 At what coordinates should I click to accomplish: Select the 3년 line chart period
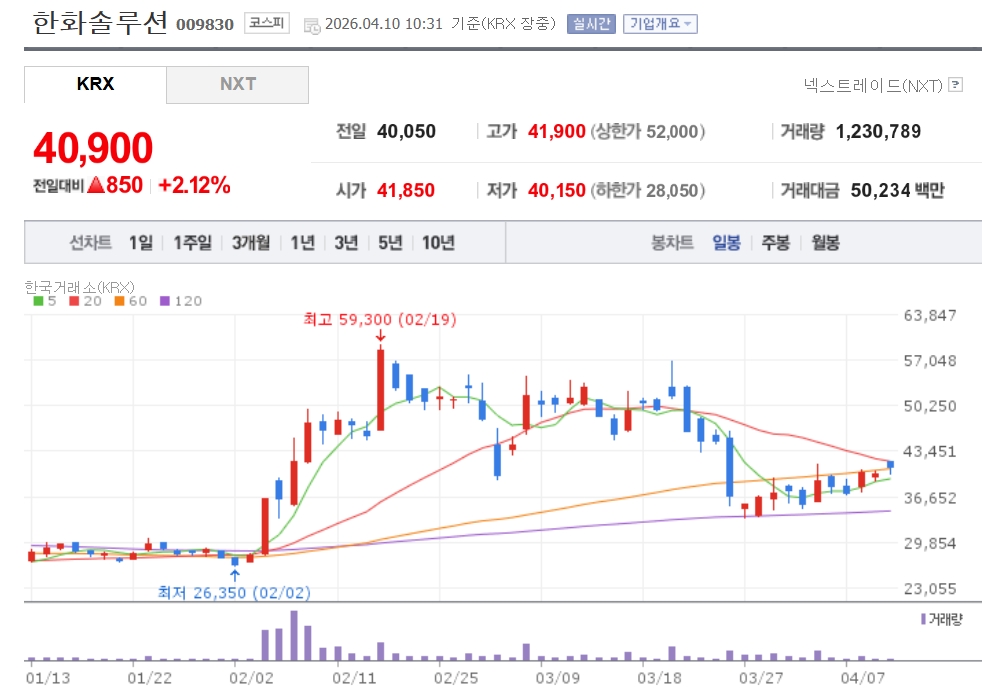coord(346,242)
